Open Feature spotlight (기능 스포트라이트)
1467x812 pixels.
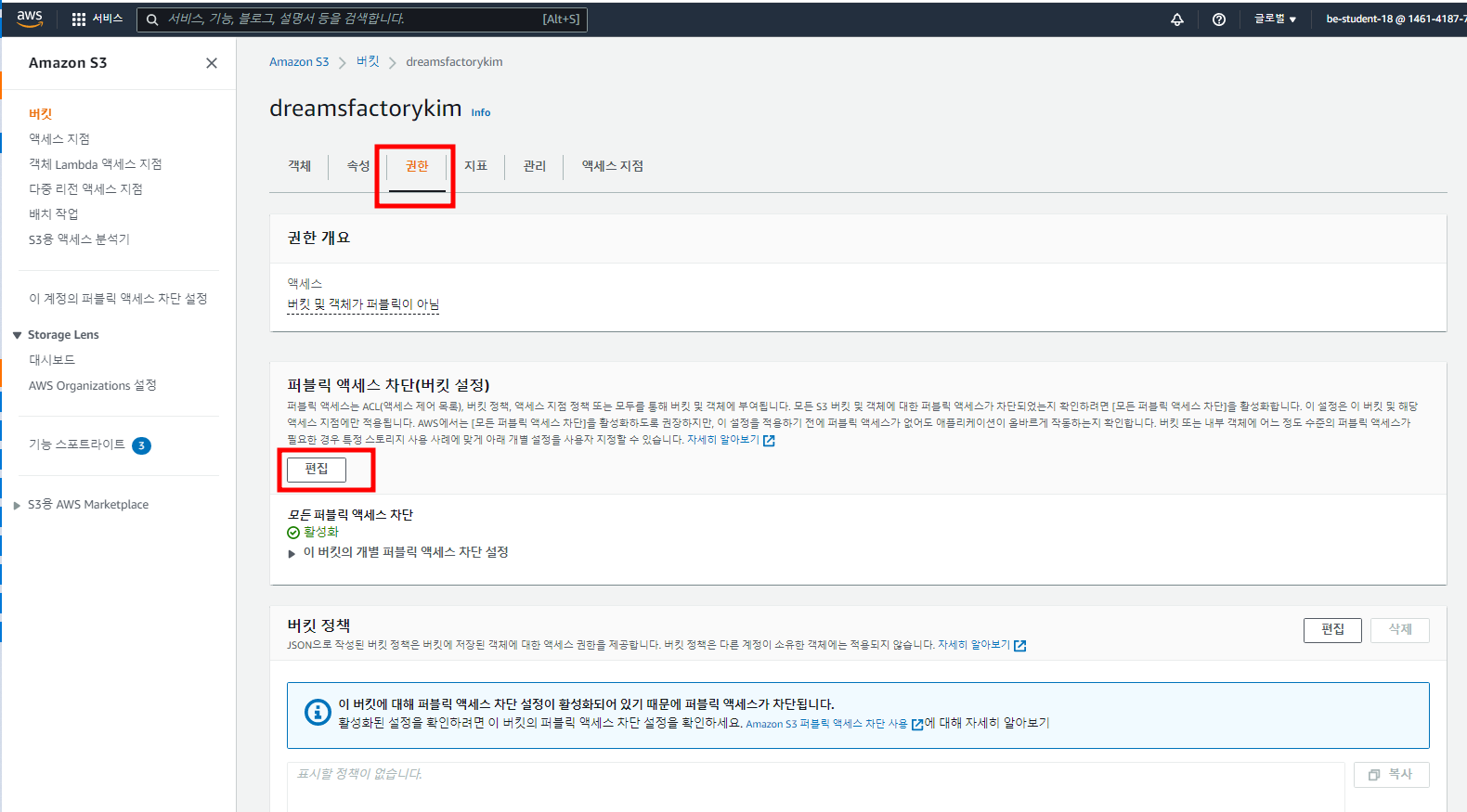point(77,445)
